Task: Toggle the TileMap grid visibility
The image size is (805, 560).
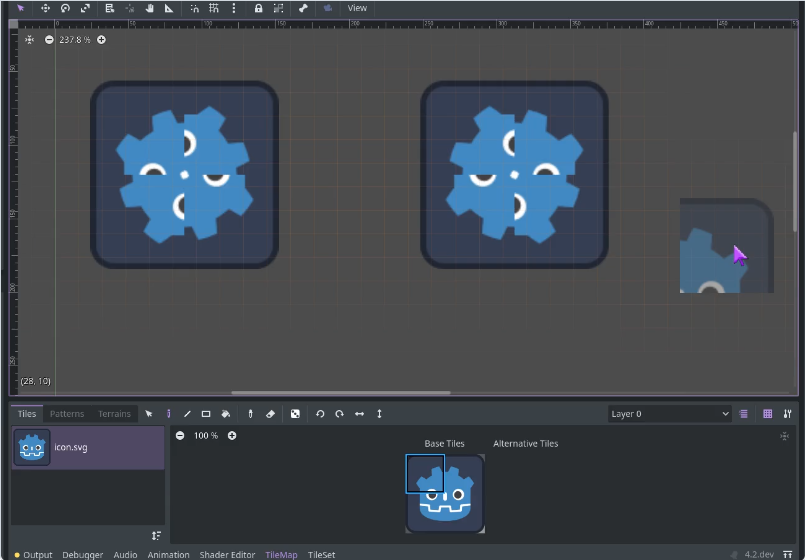Action: [767, 414]
